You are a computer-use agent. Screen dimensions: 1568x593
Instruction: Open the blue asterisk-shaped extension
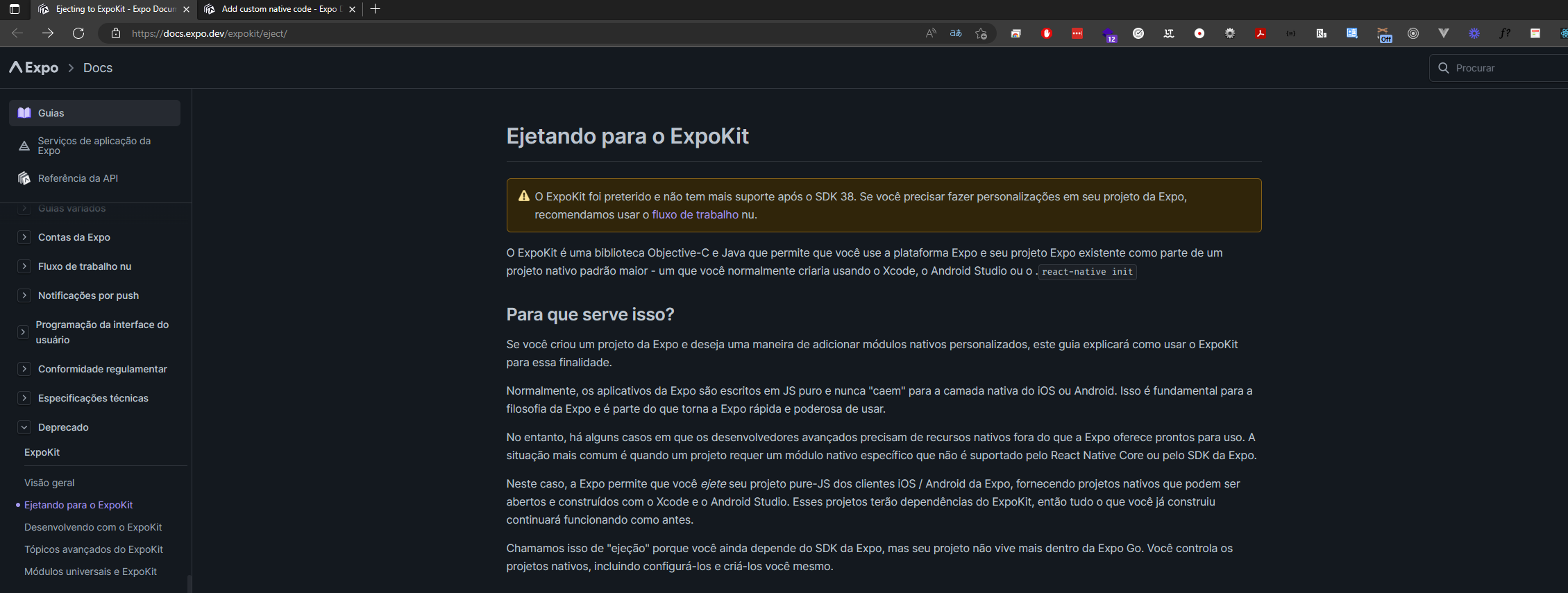click(1474, 33)
